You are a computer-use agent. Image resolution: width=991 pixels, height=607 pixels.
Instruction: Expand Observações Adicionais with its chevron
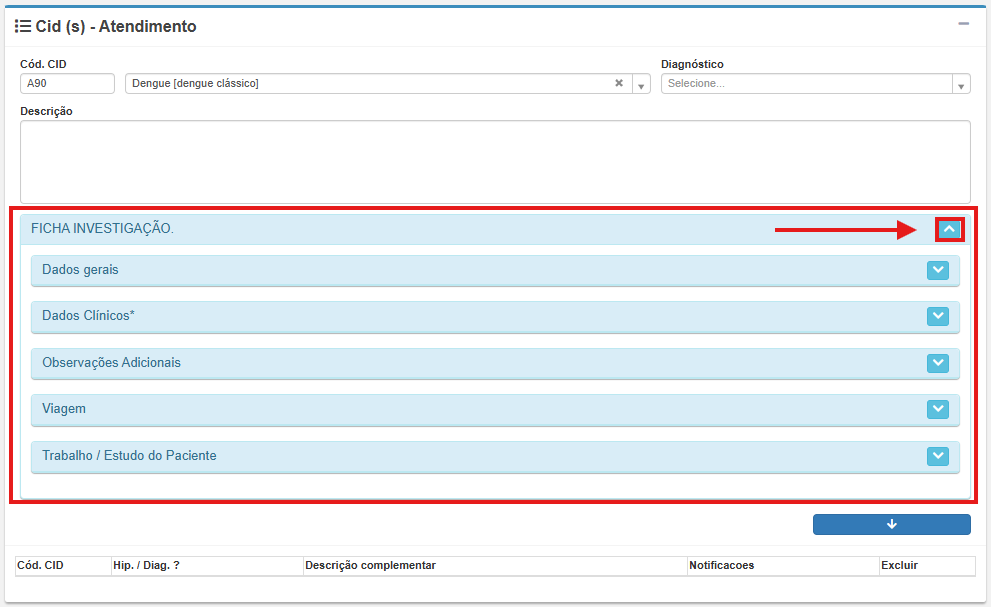pyautogui.click(x=937, y=363)
